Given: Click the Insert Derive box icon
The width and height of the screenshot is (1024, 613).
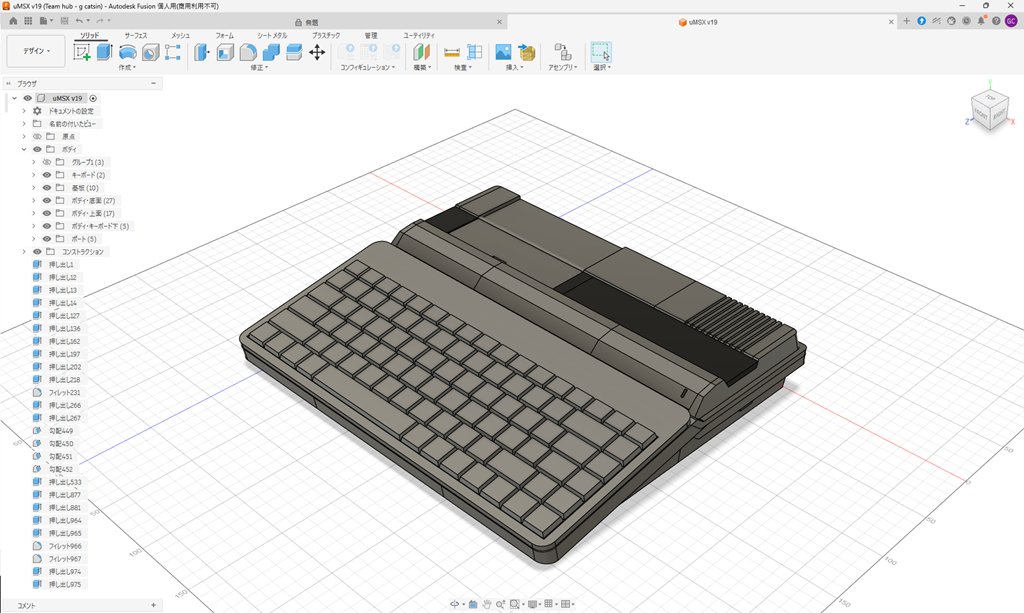Looking at the screenshot, I should (x=526, y=52).
